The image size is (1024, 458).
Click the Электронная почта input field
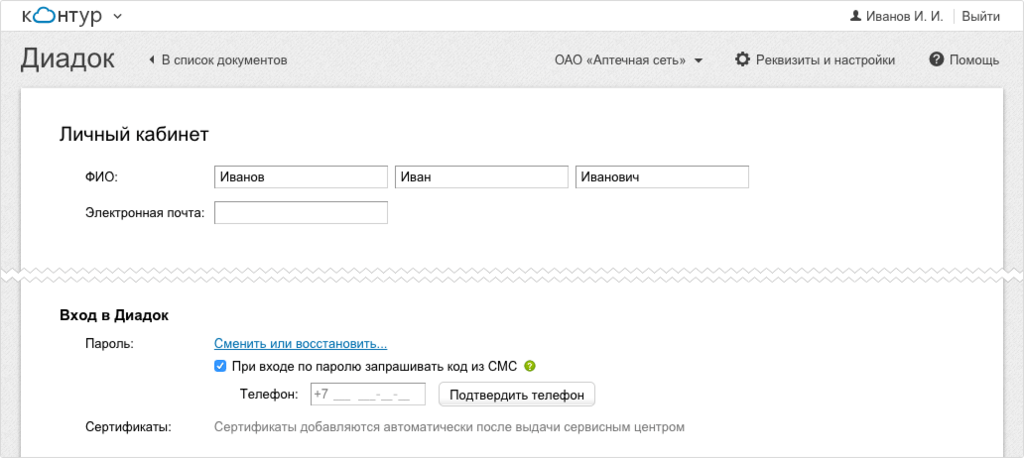click(x=301, y=212)
